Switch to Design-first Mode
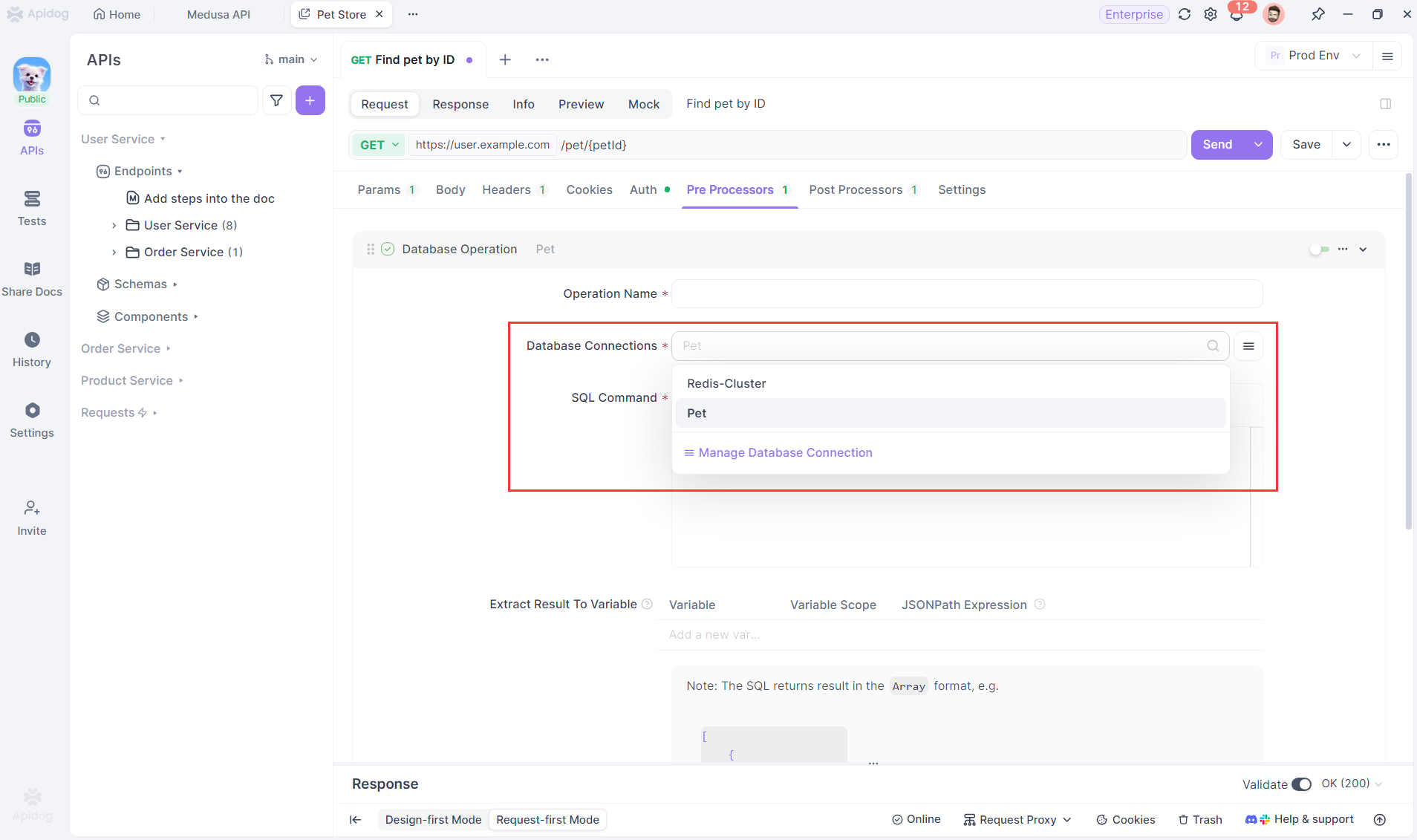Viewport: 1417px width, 840px height. coord(433,820)
